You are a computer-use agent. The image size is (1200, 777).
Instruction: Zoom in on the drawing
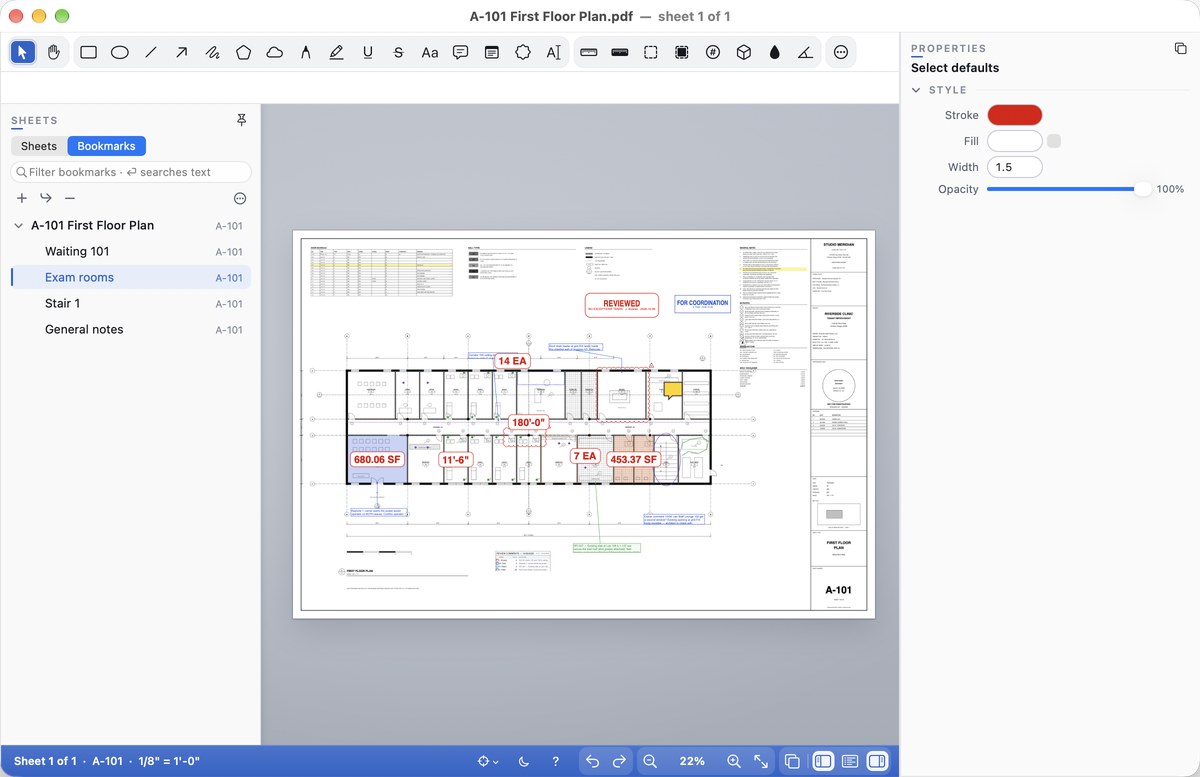(734, 761)
